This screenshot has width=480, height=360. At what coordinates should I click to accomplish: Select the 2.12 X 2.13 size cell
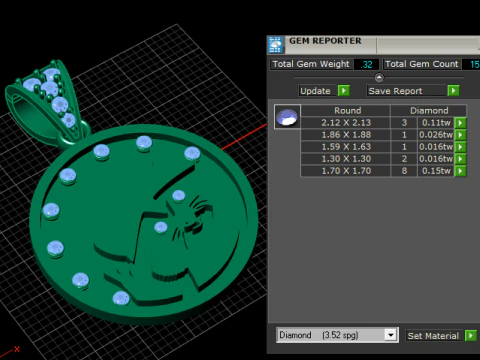click(x=346, y=123)
